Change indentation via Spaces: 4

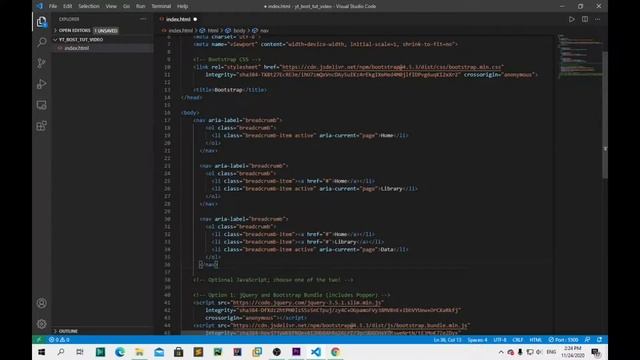tap(477, 340)
